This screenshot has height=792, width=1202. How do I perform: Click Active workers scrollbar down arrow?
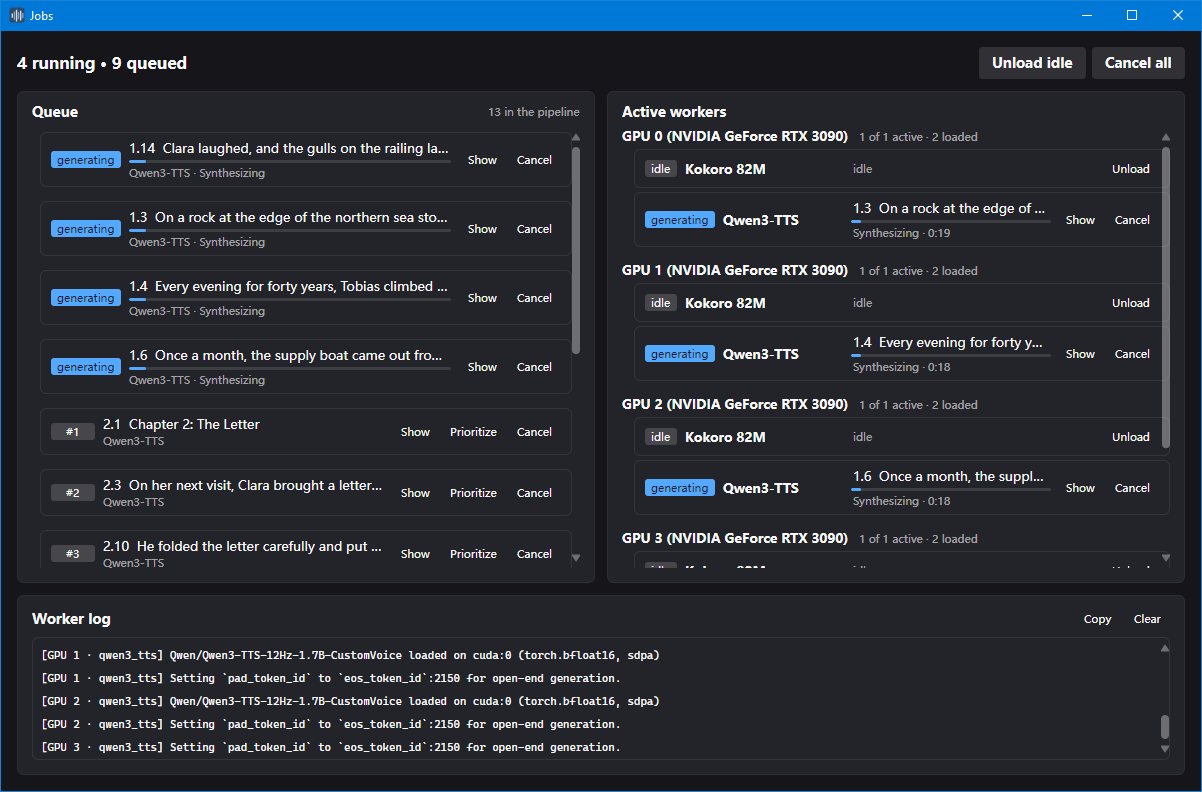tap(1165, 558)
